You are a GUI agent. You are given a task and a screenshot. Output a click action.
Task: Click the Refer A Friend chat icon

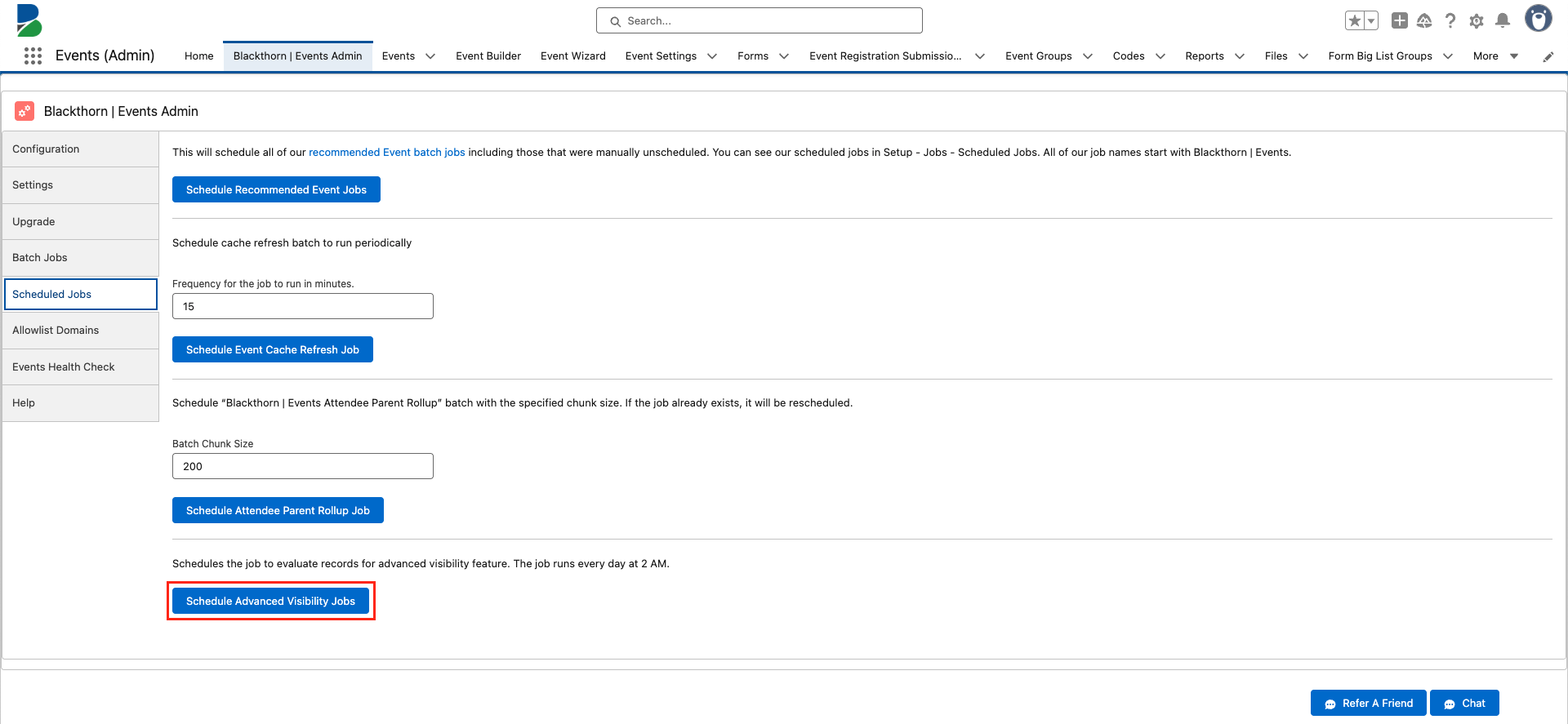1330,704
